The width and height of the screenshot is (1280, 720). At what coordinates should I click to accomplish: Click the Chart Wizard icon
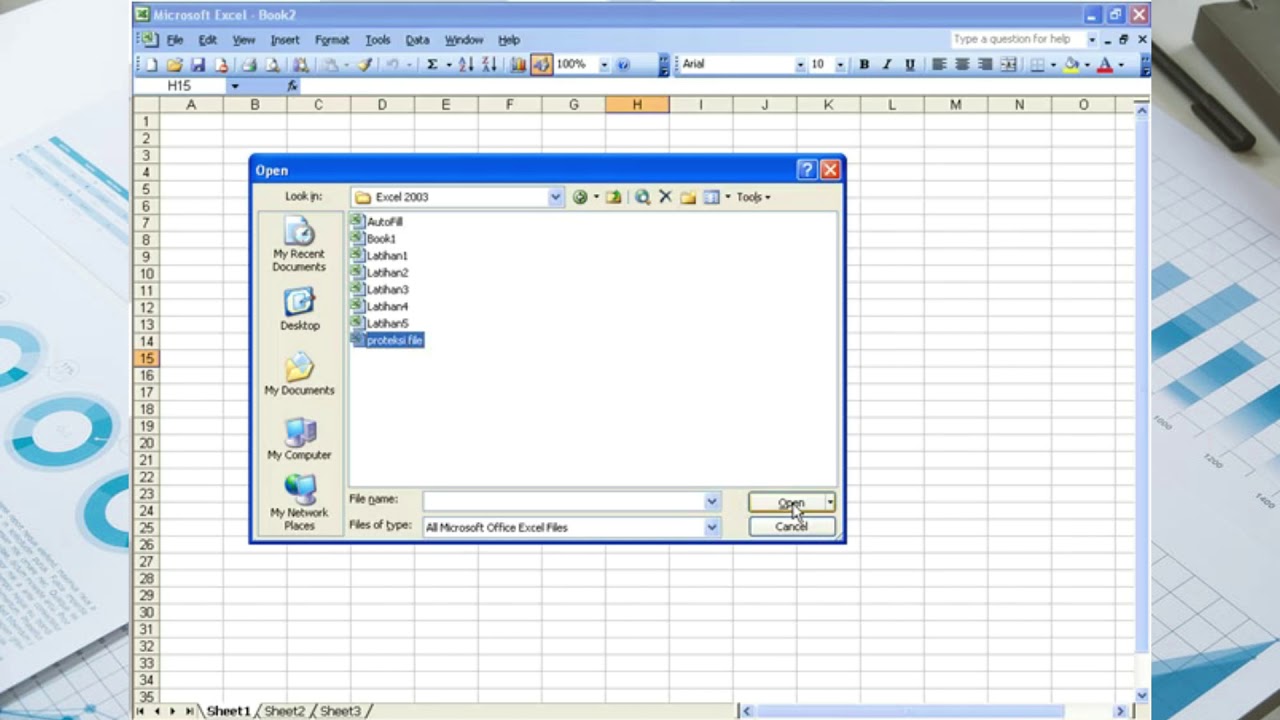(x=518, y=64)
